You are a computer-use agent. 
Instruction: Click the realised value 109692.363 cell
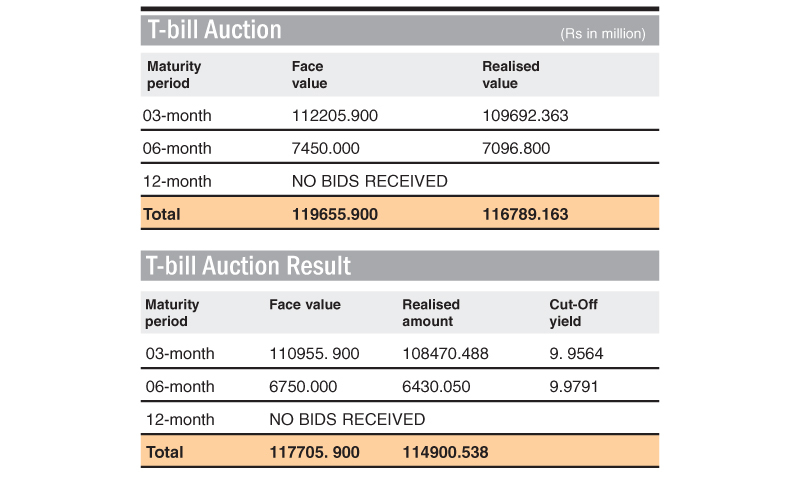tap(525, 115)
